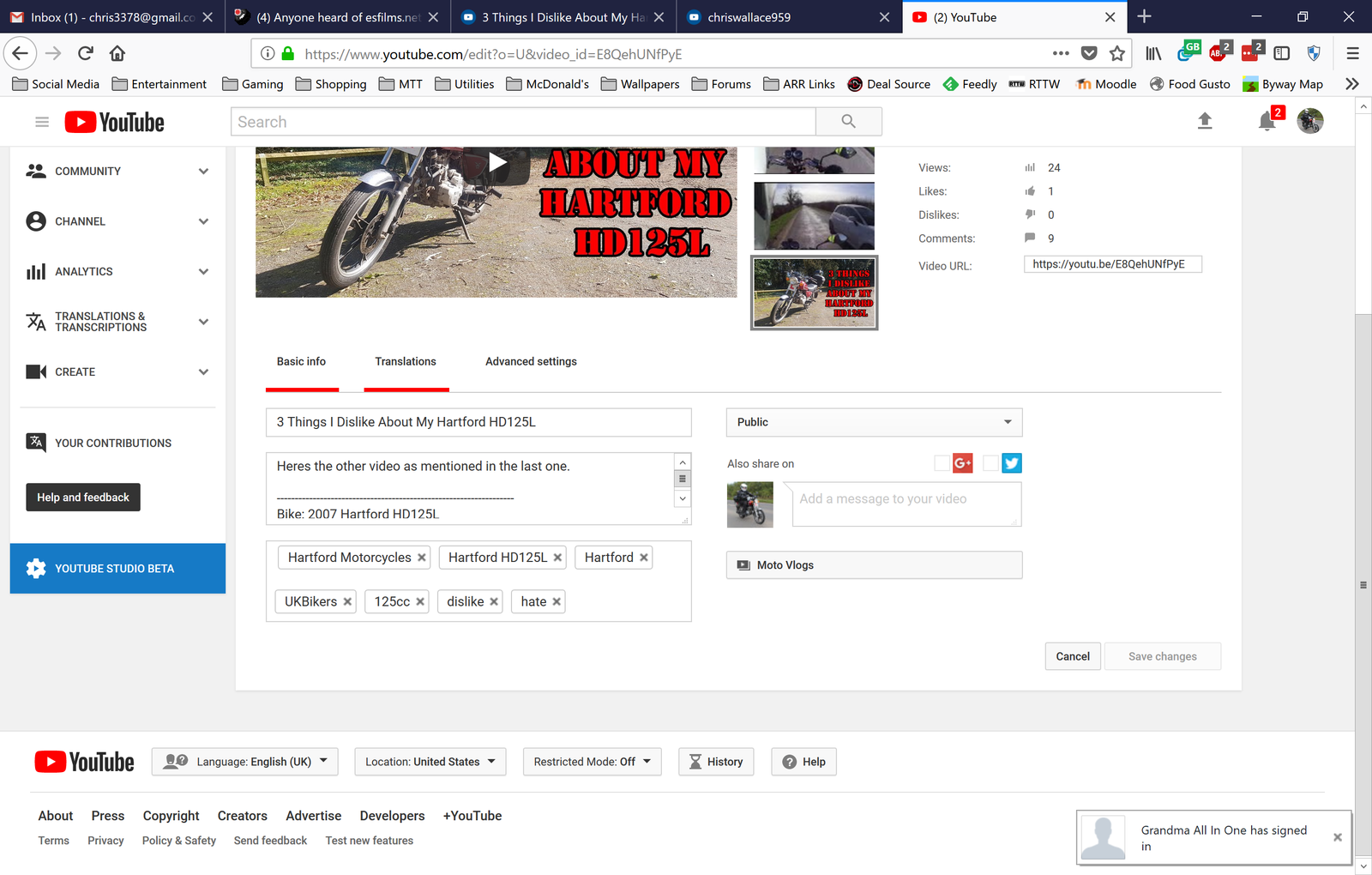Click the Moto Vlogs playlist button
The image size is (1372, 875).
875,565
